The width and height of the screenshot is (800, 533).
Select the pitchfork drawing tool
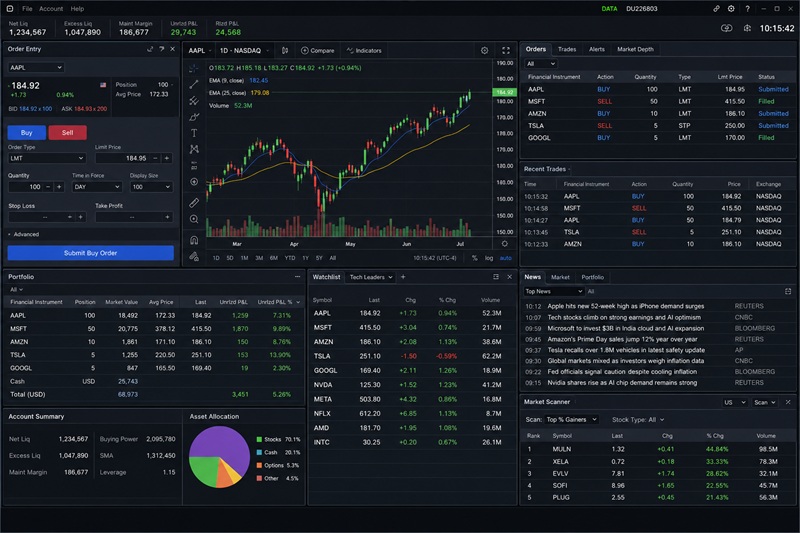click(x=193, y=100)
